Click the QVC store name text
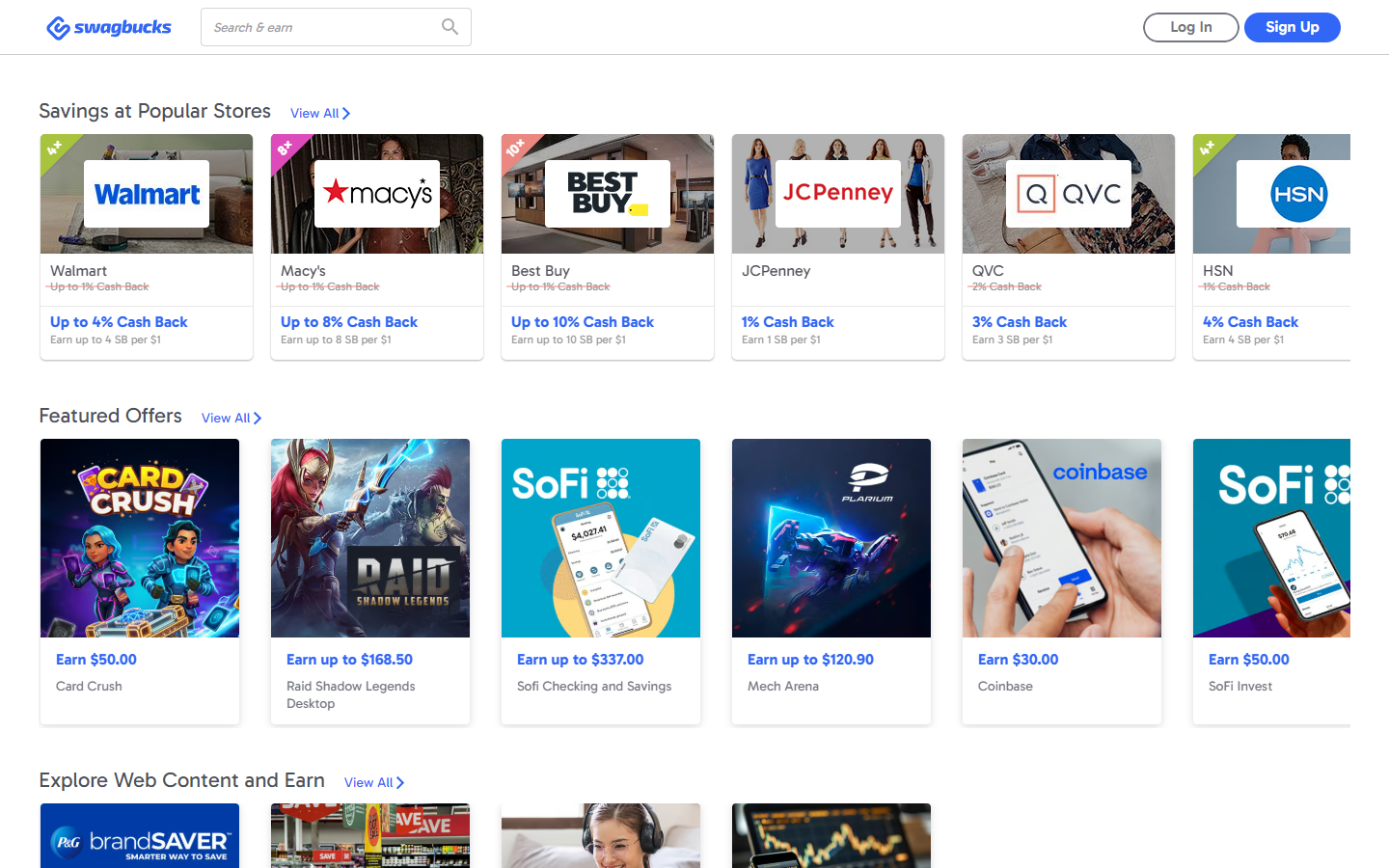1389x868 pixels. 988,271
